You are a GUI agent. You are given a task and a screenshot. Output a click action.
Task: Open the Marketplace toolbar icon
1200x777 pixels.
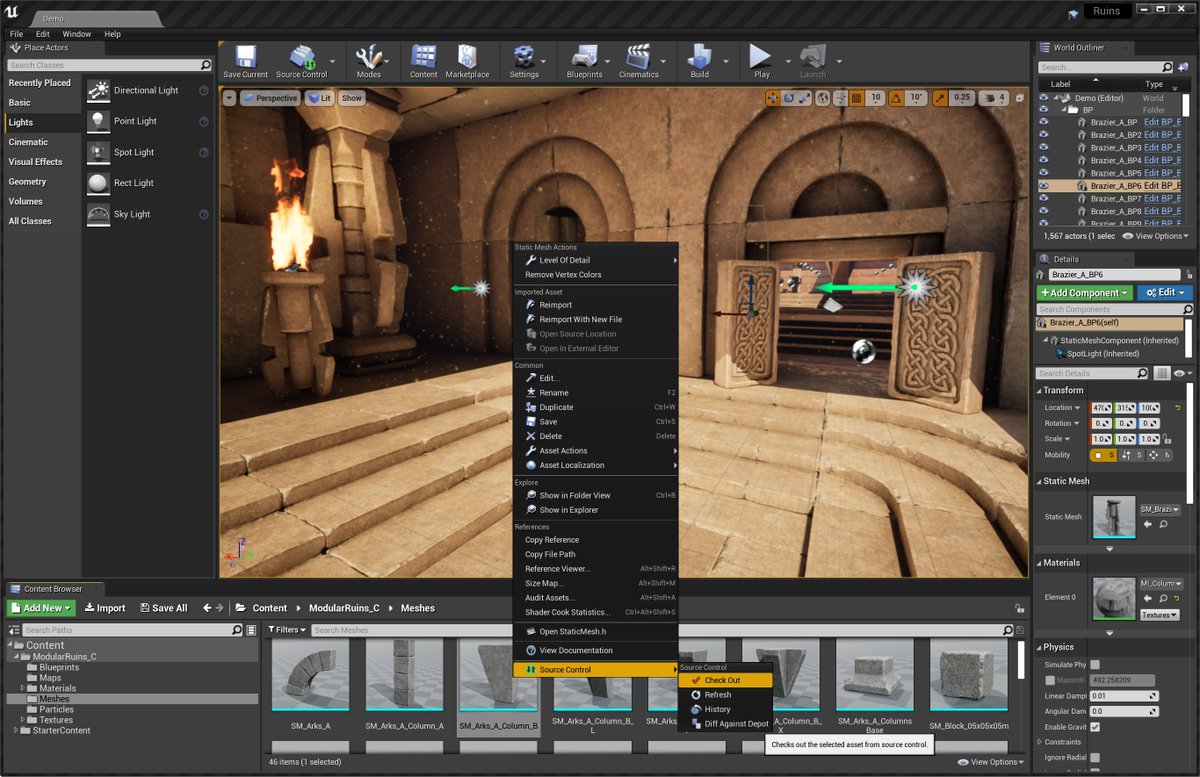pyautogui.click(x=467, y=61)
